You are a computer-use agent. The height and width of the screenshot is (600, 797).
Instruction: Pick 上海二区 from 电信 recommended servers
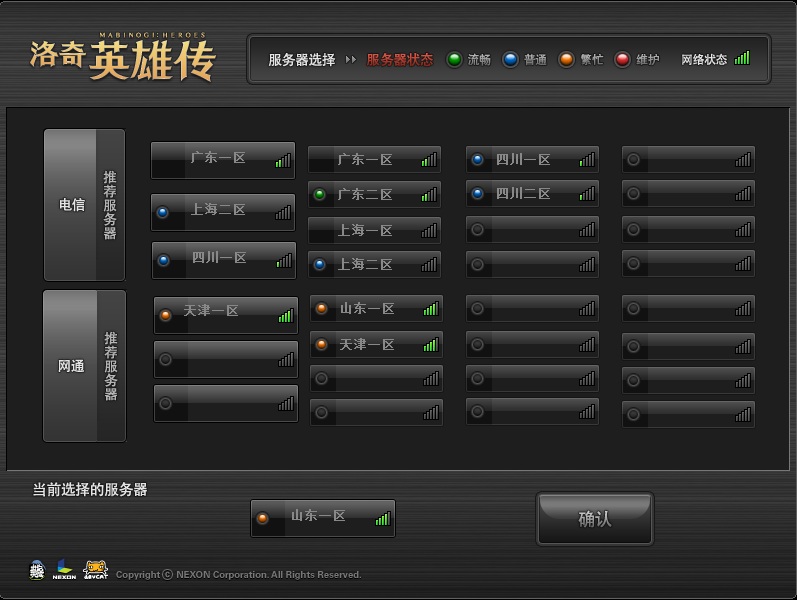pyautogui.click(x=223, y=211)
